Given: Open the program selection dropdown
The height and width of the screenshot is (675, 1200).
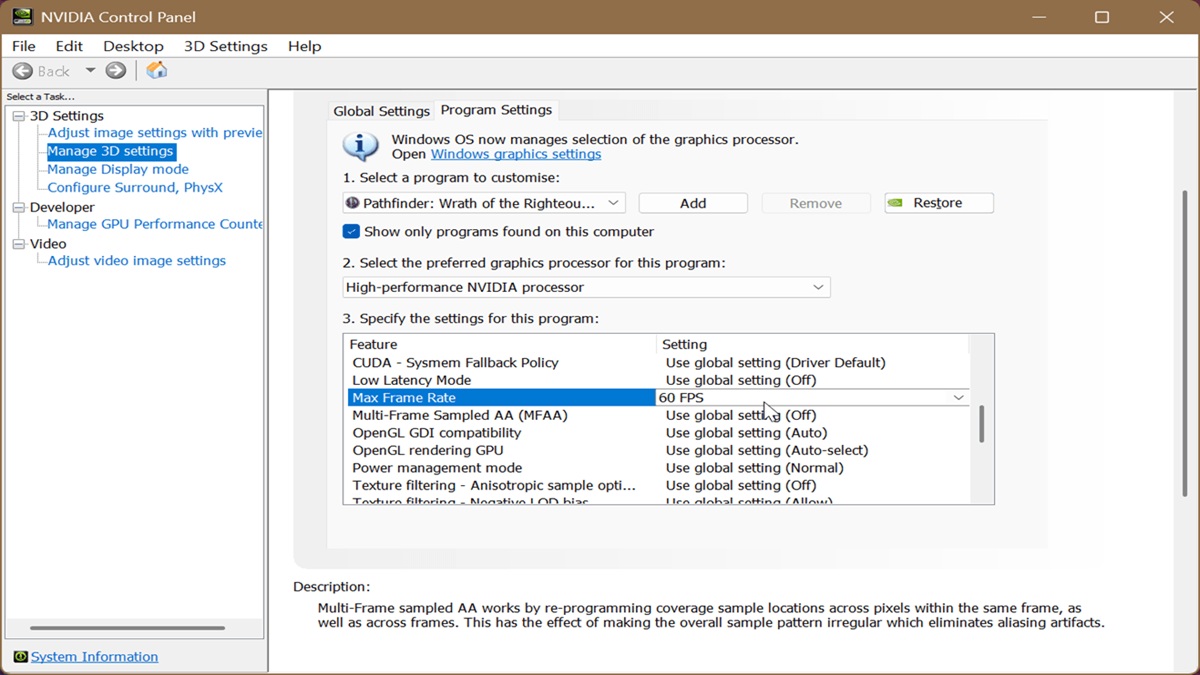Looking at the screenshot, I should click(484, 203).
